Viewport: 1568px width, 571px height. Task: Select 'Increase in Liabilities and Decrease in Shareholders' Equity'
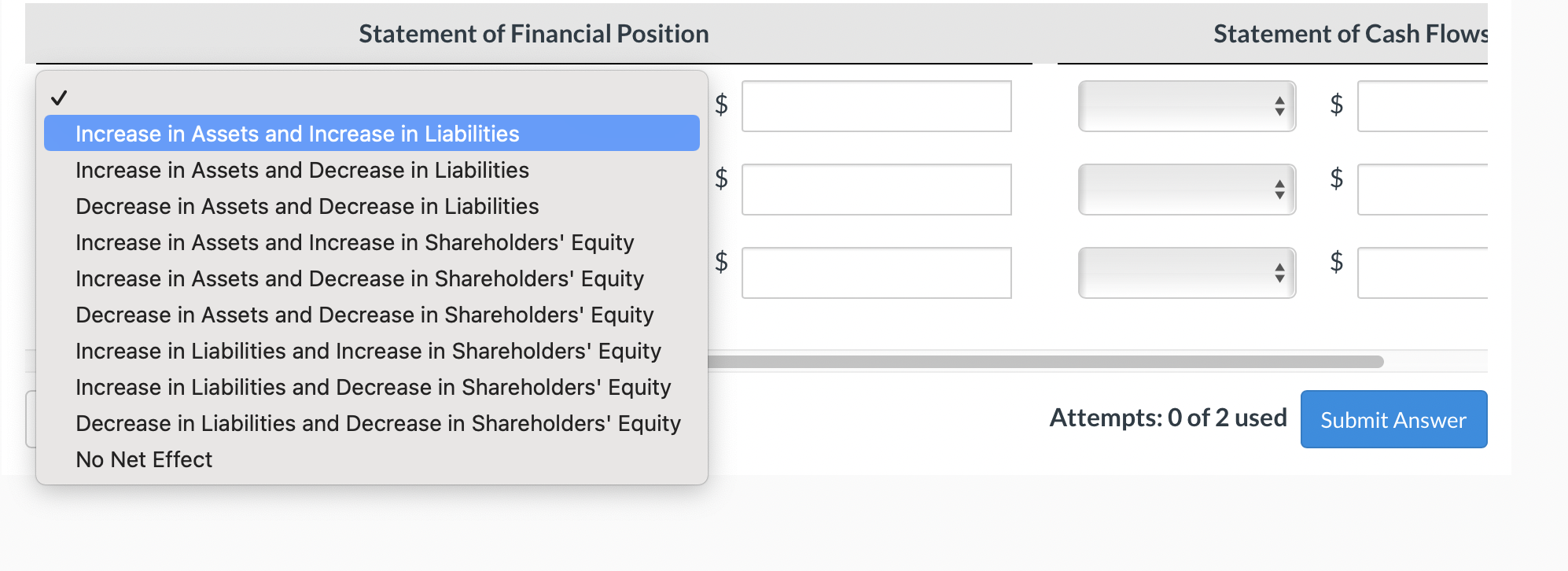pos(374,387)
